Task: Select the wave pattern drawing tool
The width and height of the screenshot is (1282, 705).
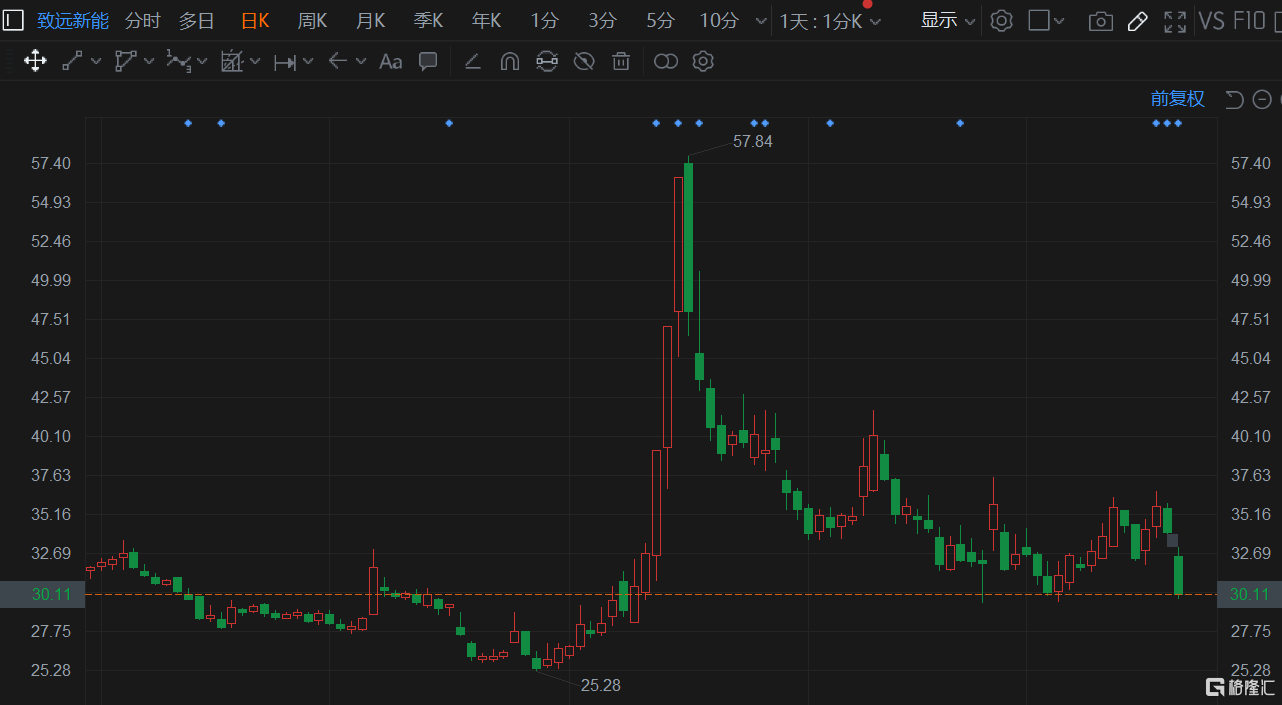Action: click(178, 62)
